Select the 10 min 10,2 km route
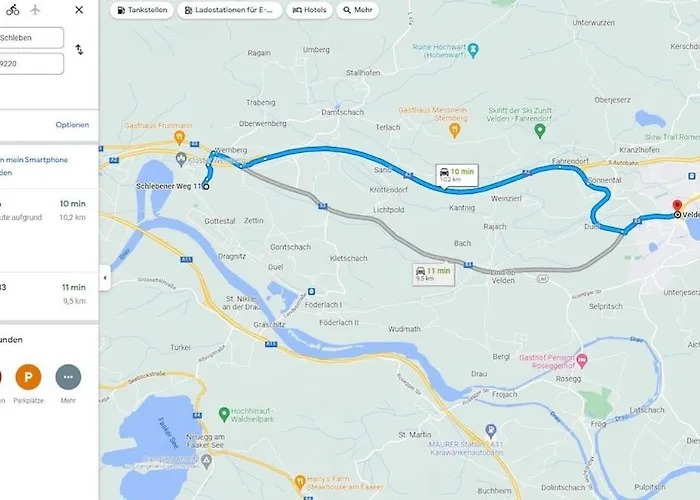 [49, 211]
